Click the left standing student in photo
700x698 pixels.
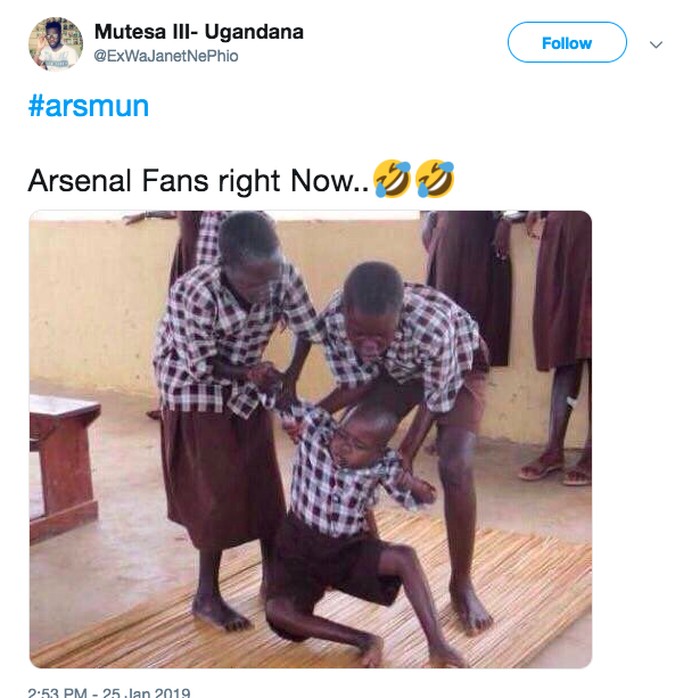[x=225, y=400]
